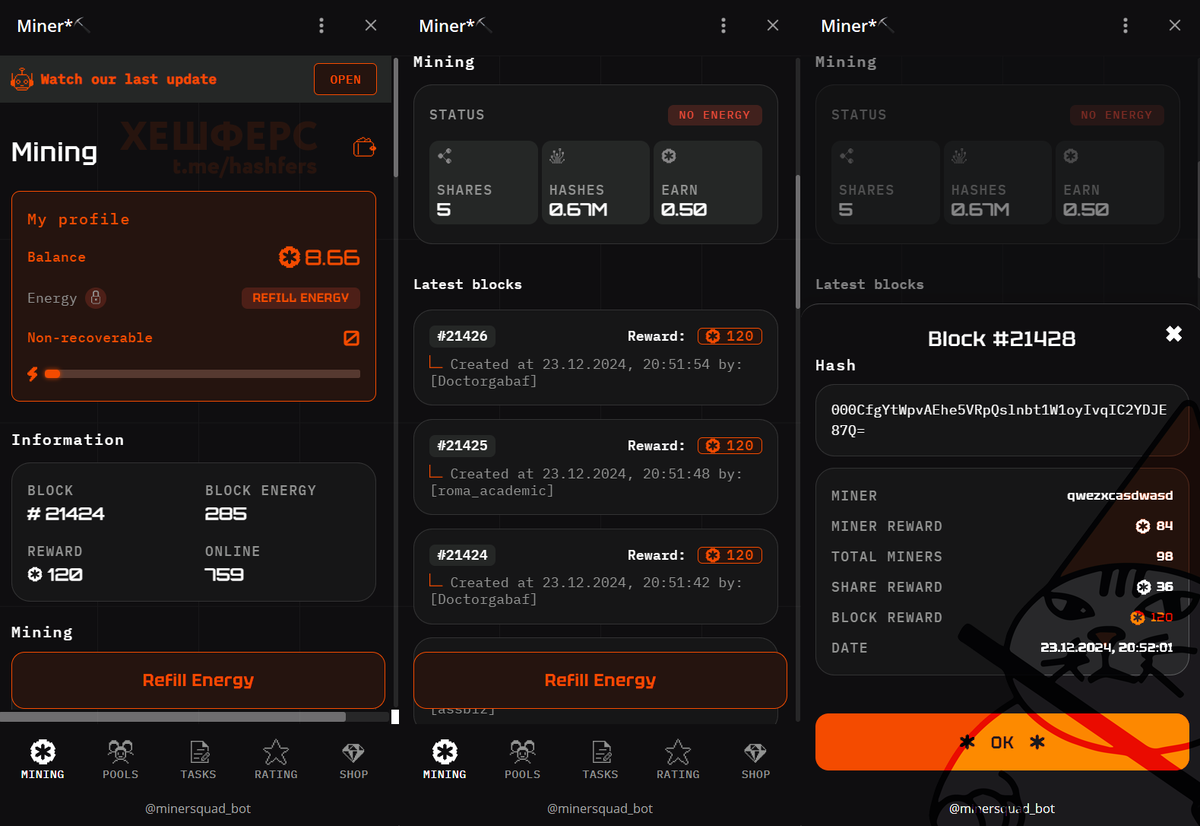Click the horizontal scrollbar under the My profile window
Viewport: 1200px width, 826px height.
[173, 716]
